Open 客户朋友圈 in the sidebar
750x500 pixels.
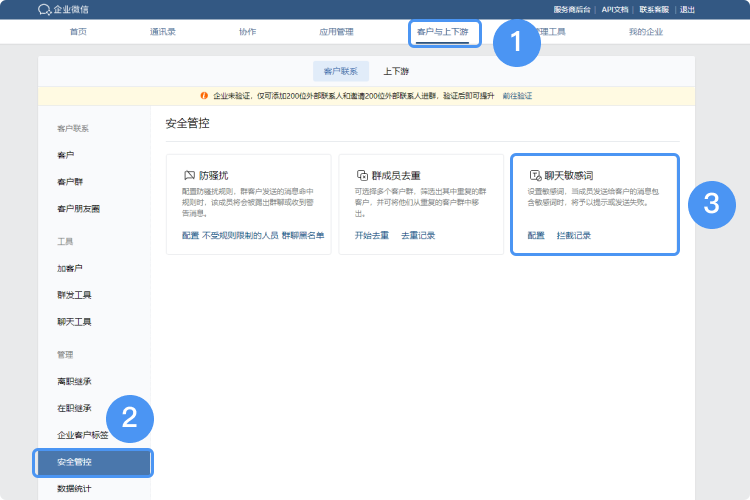[78, 209]
